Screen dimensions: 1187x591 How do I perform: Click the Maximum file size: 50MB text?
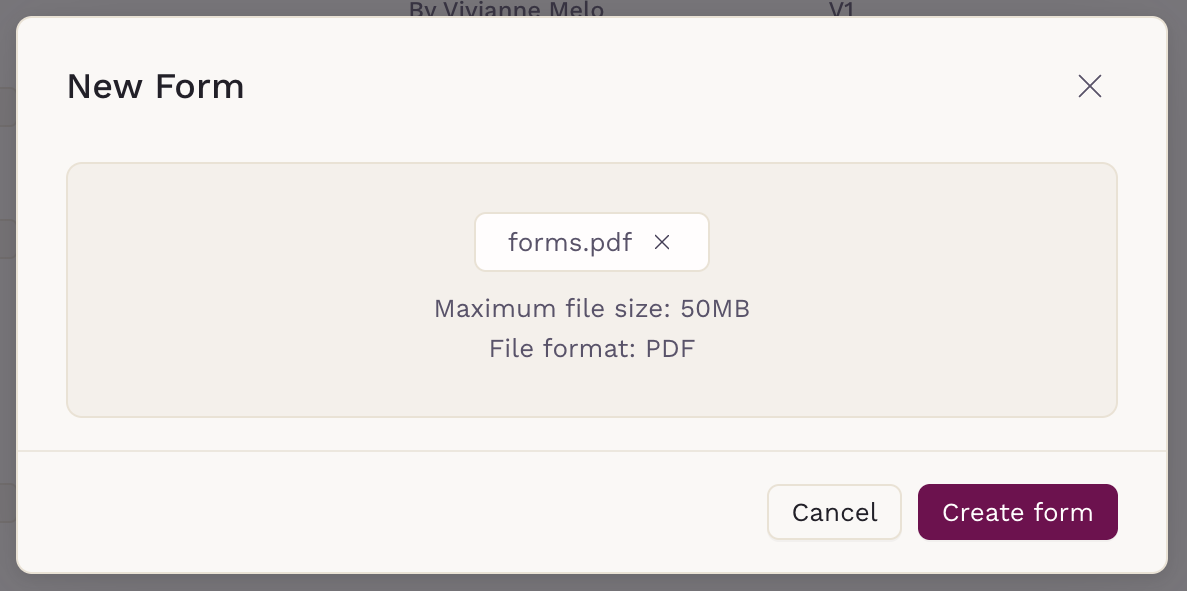point(591,308)
